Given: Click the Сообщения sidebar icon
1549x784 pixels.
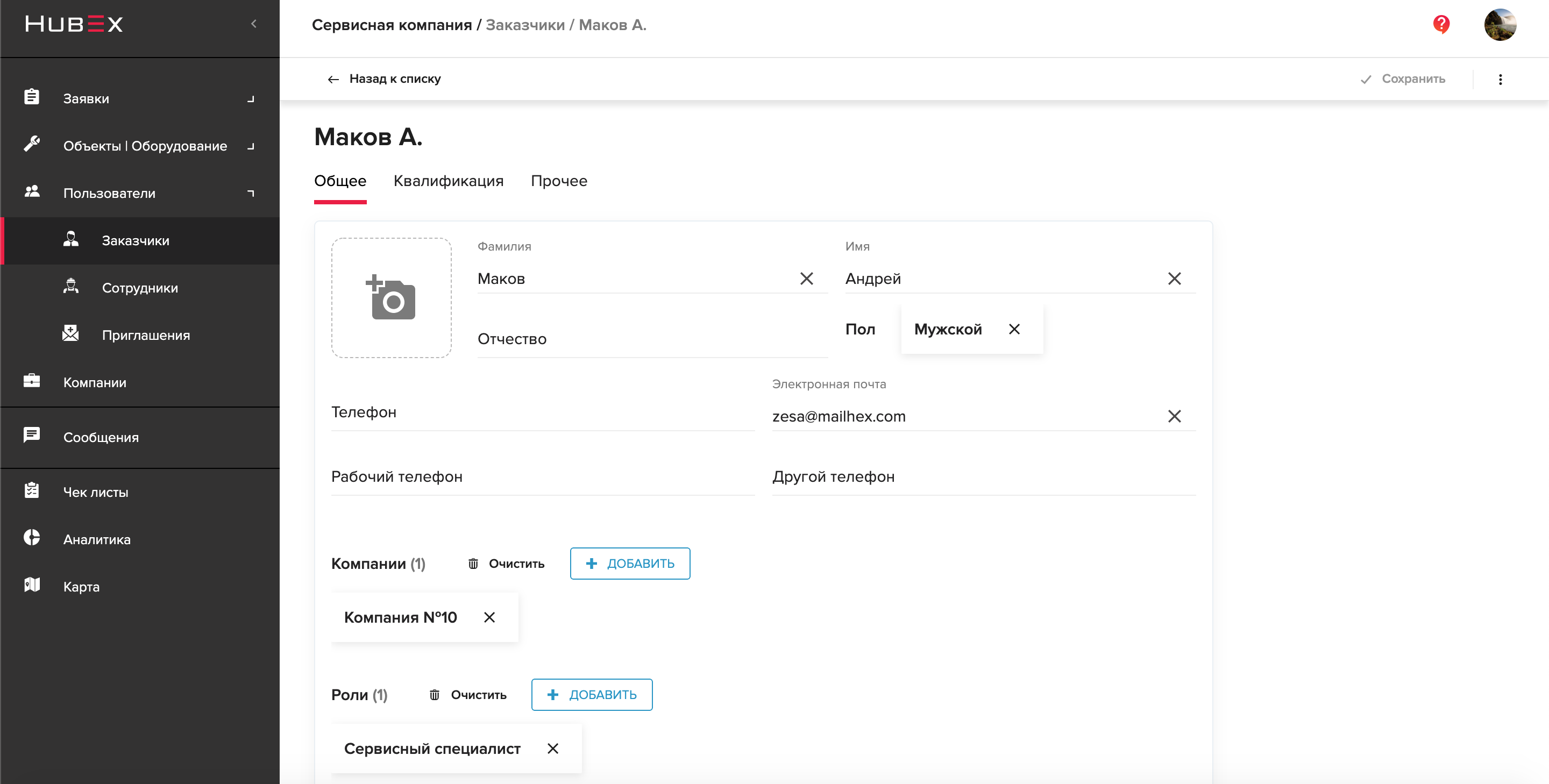Looking at the screenshot, I should 32,436.
